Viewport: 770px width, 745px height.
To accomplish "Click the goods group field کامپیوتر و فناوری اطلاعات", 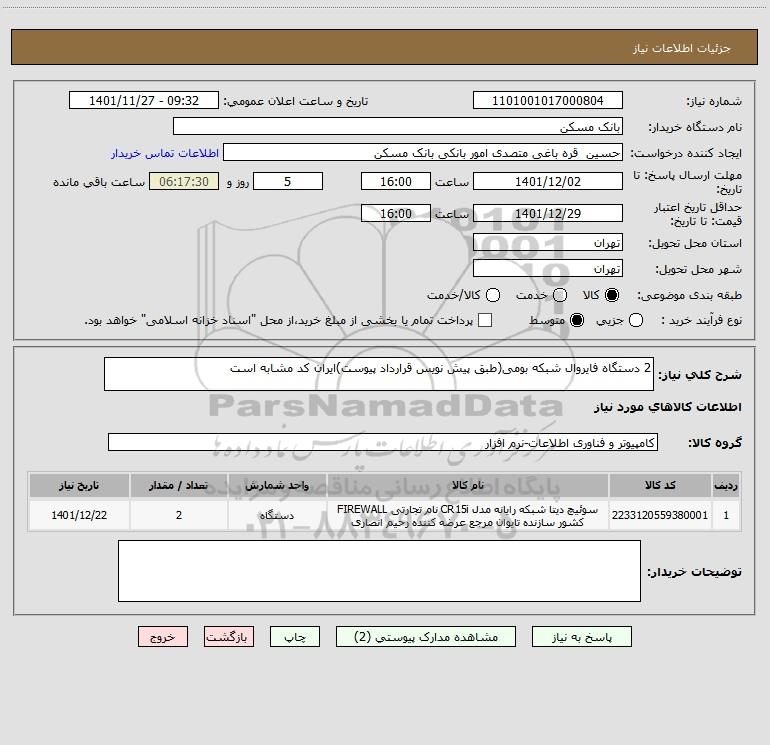I will [x=383, y=442].
